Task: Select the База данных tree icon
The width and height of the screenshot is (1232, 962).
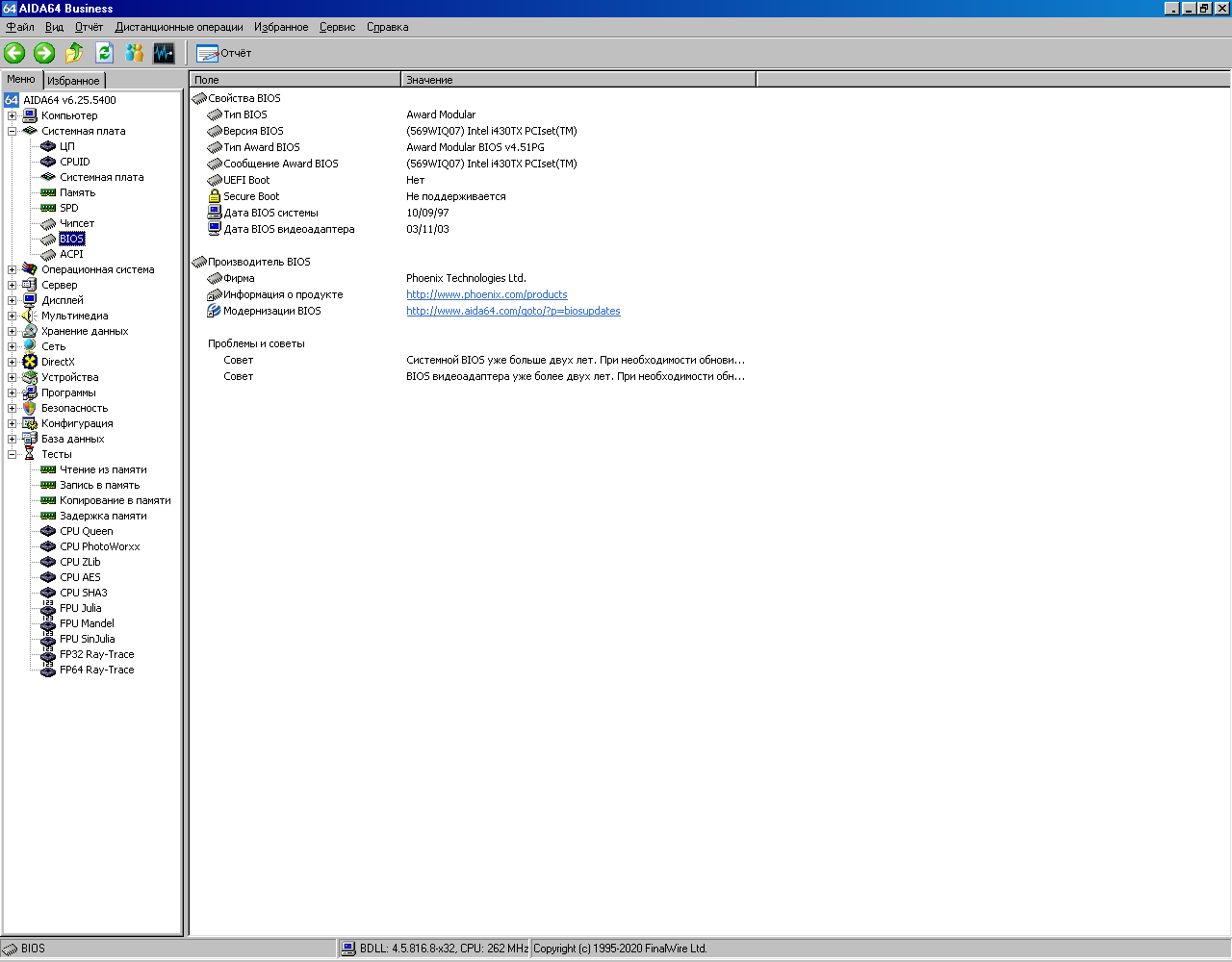Action: (x=30, y=439)
